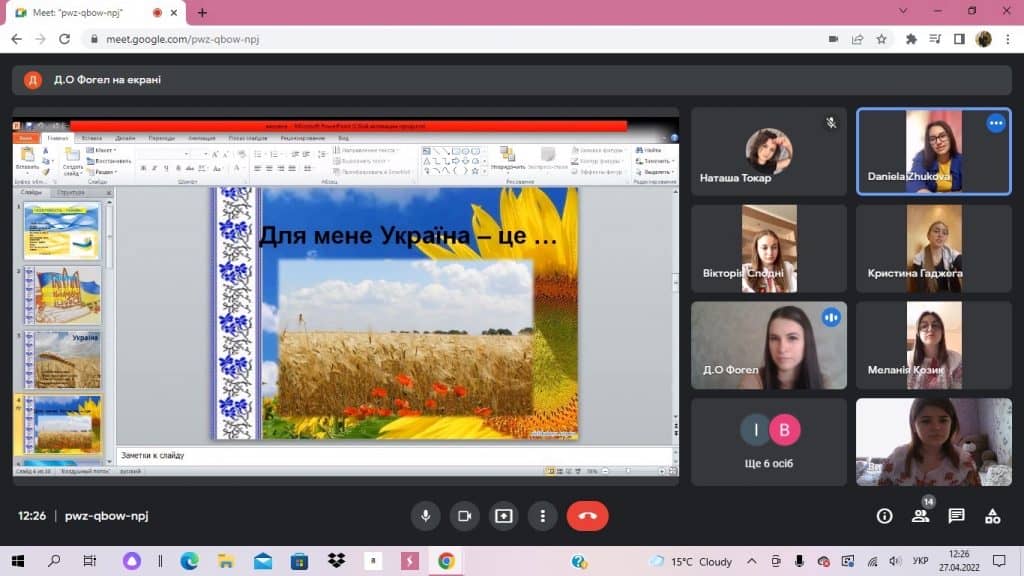1024x576 pixels.
Task: Open the Chrome three-dot menu
Action: pos(1008,39)
